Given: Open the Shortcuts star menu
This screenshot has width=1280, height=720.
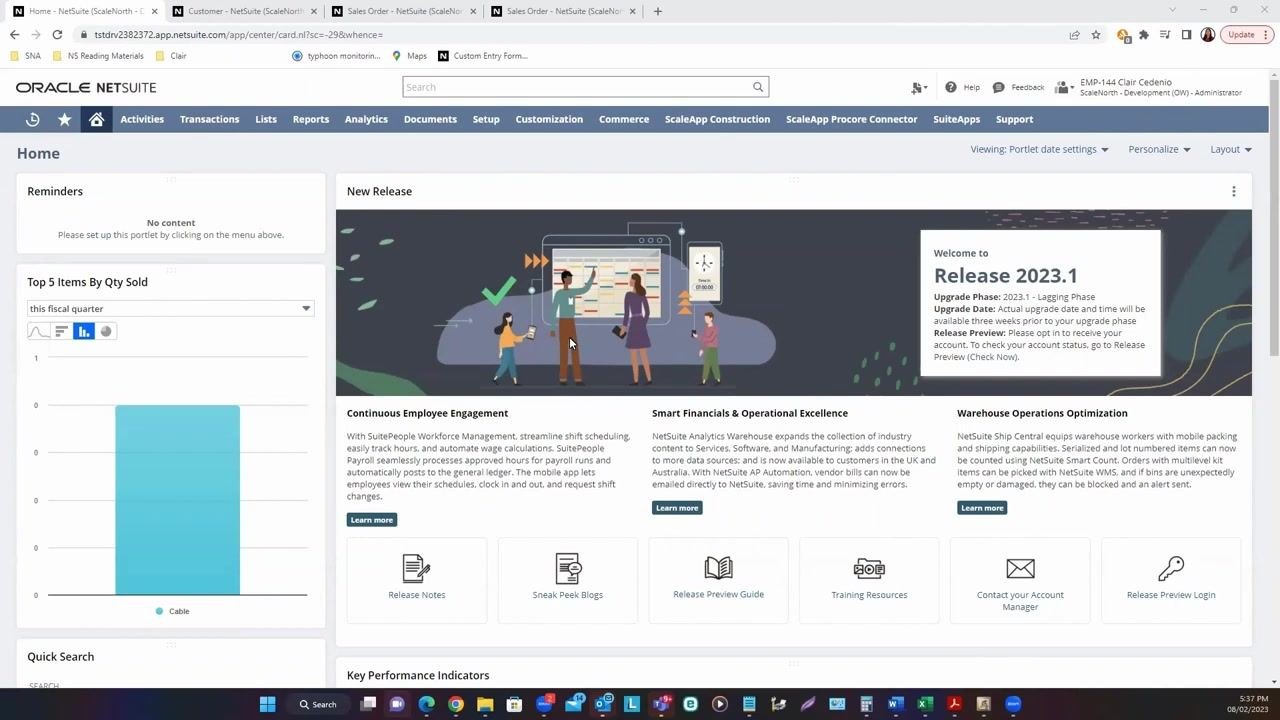Looking at the screenshot, I should 64,119.
